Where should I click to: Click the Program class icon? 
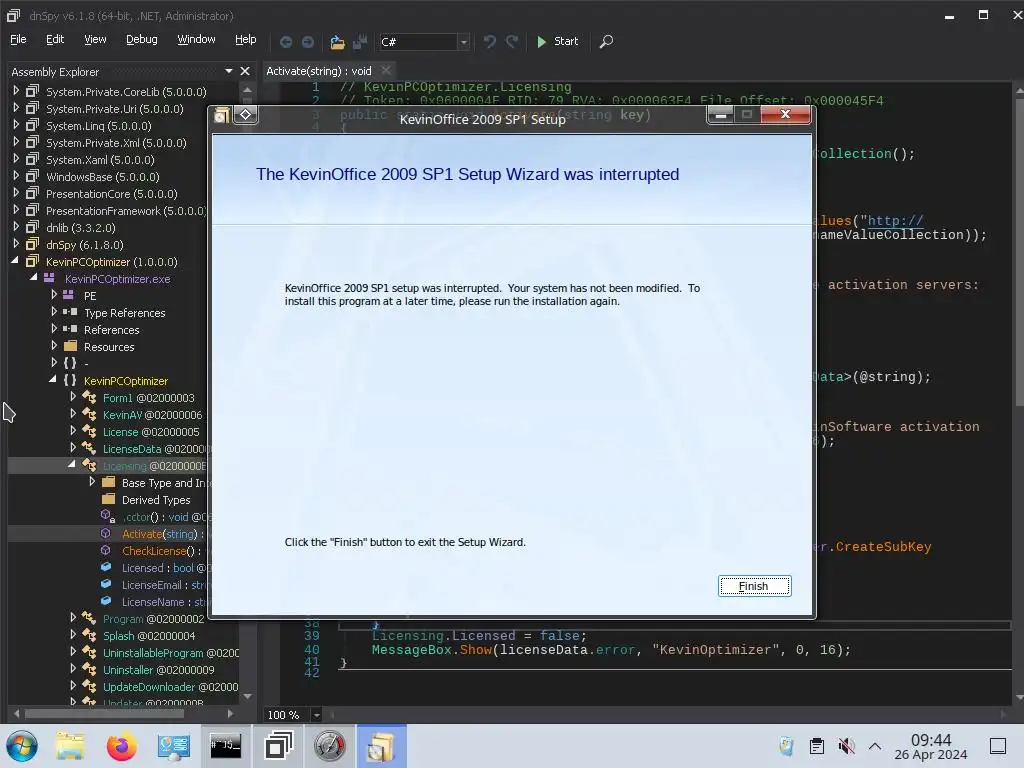[89, 618]
